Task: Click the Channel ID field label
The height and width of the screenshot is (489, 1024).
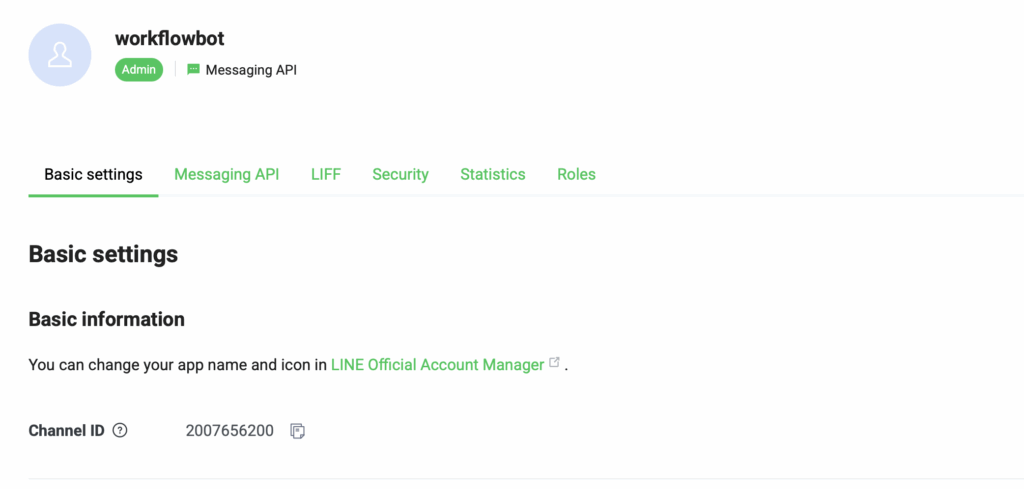Action: 67,431
